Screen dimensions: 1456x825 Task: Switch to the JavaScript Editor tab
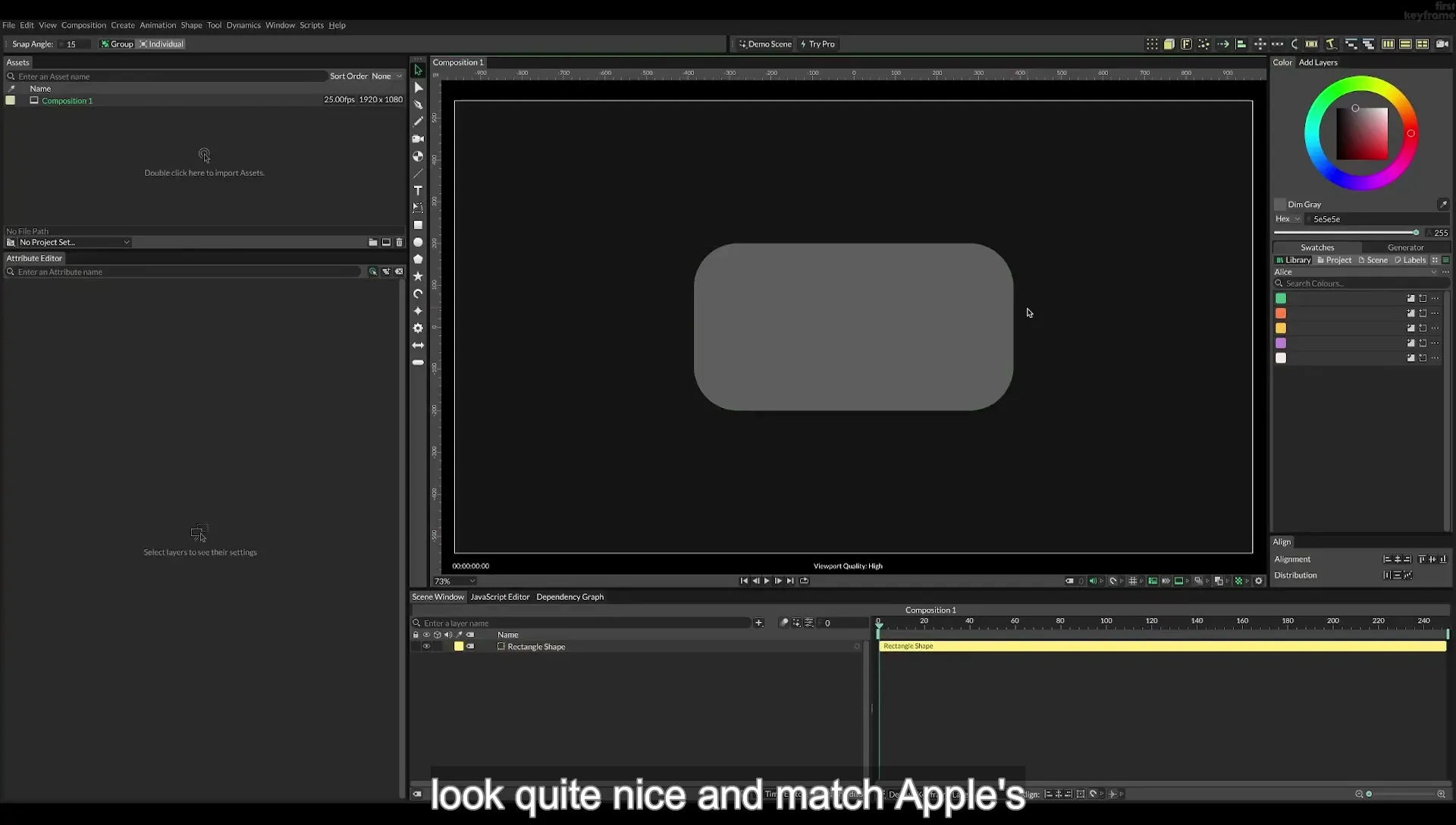(x=500, y=597)
